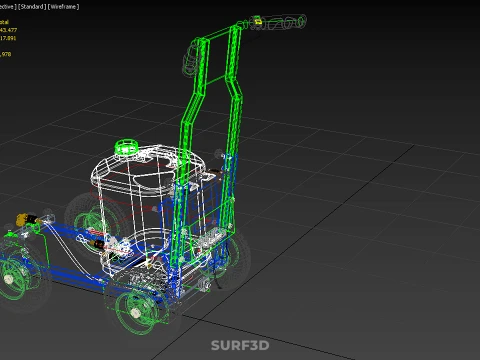
Task: Open the cut-off Perspective viewport label menu
Action: pos(7,6)
